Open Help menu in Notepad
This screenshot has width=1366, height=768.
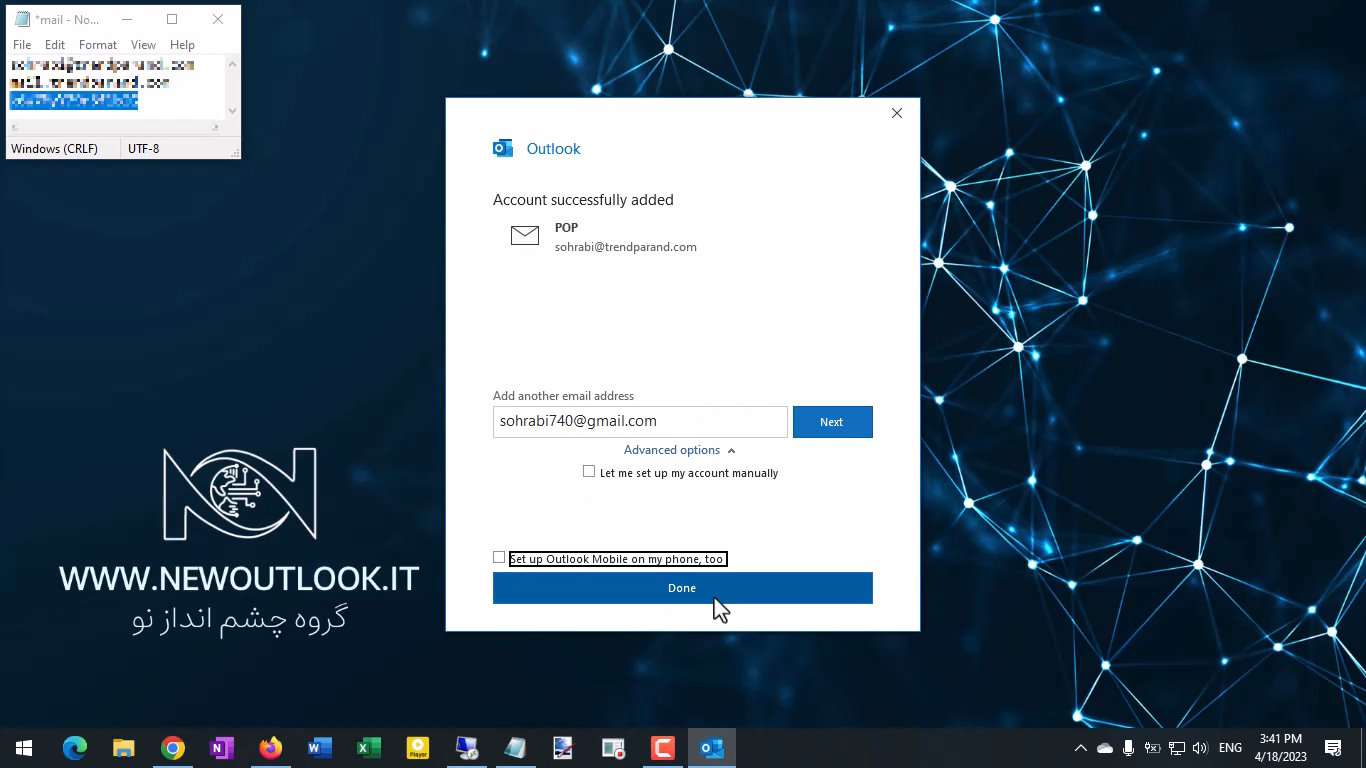(182, 45)
